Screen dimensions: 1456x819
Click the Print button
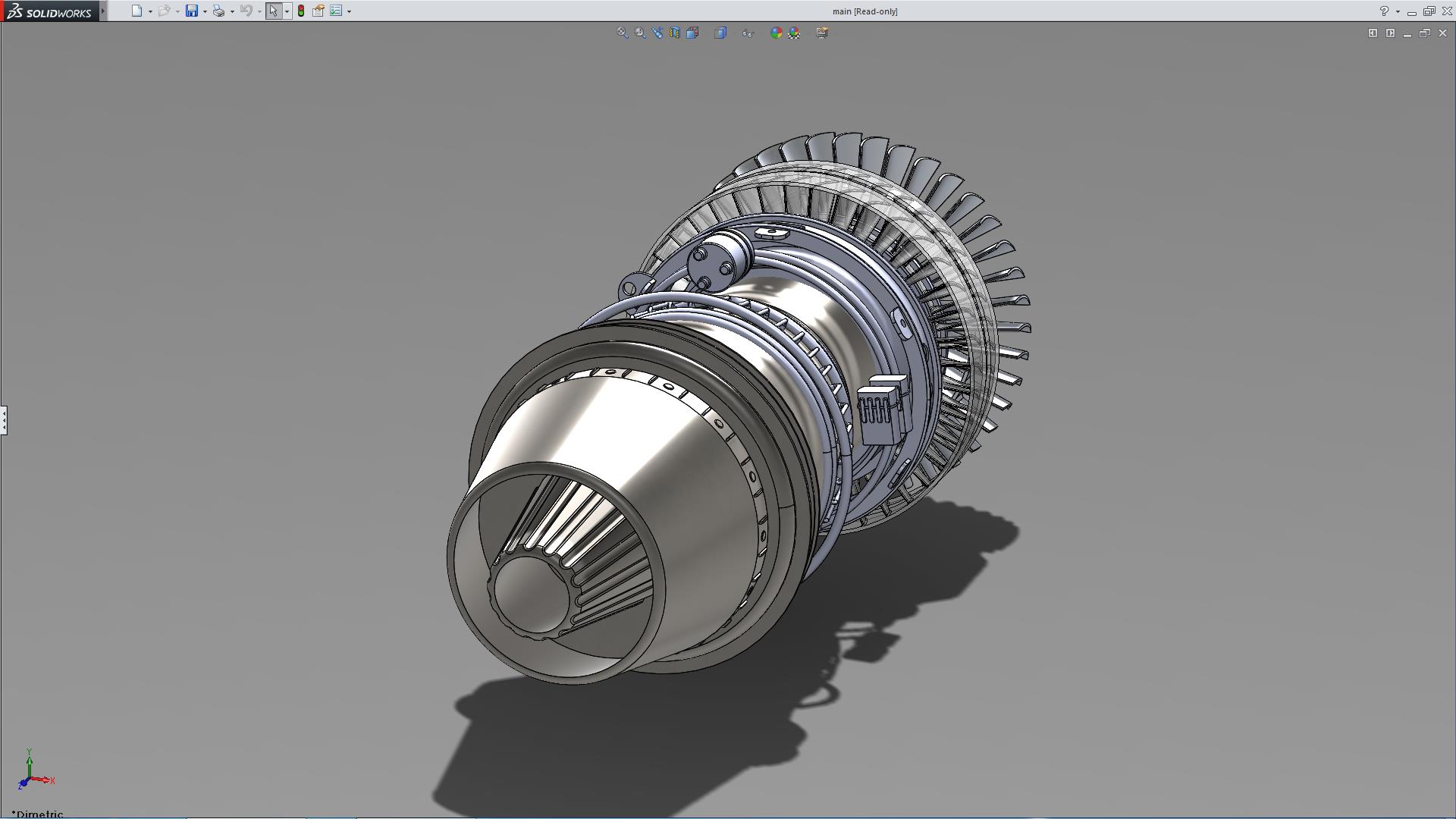(x=218, y=11)
